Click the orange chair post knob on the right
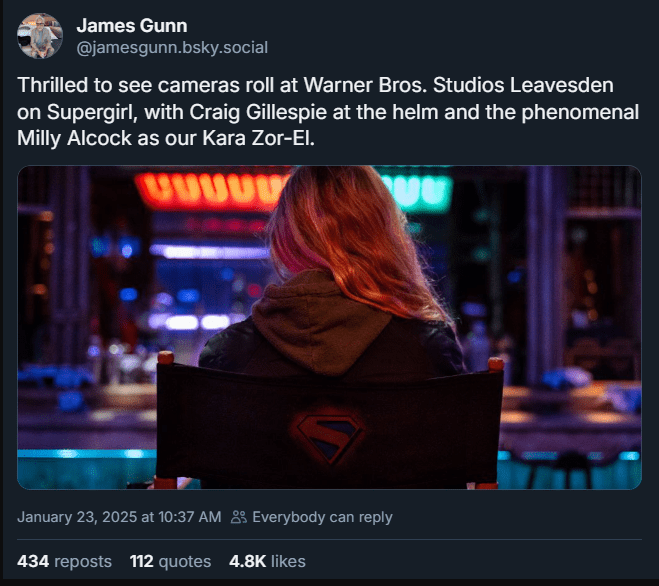 495,364
